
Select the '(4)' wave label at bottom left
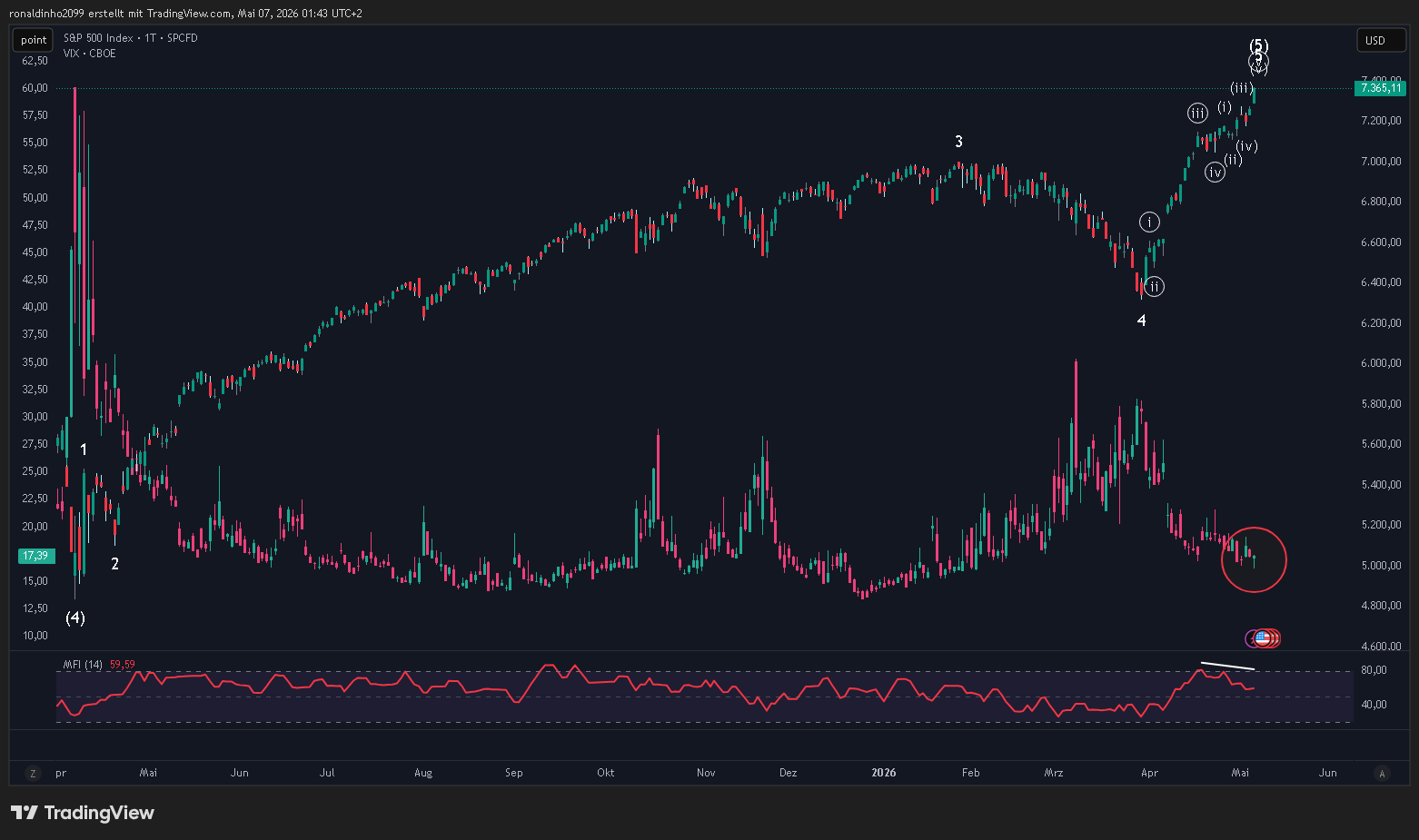pyautogui.click(x=75, y=618)
